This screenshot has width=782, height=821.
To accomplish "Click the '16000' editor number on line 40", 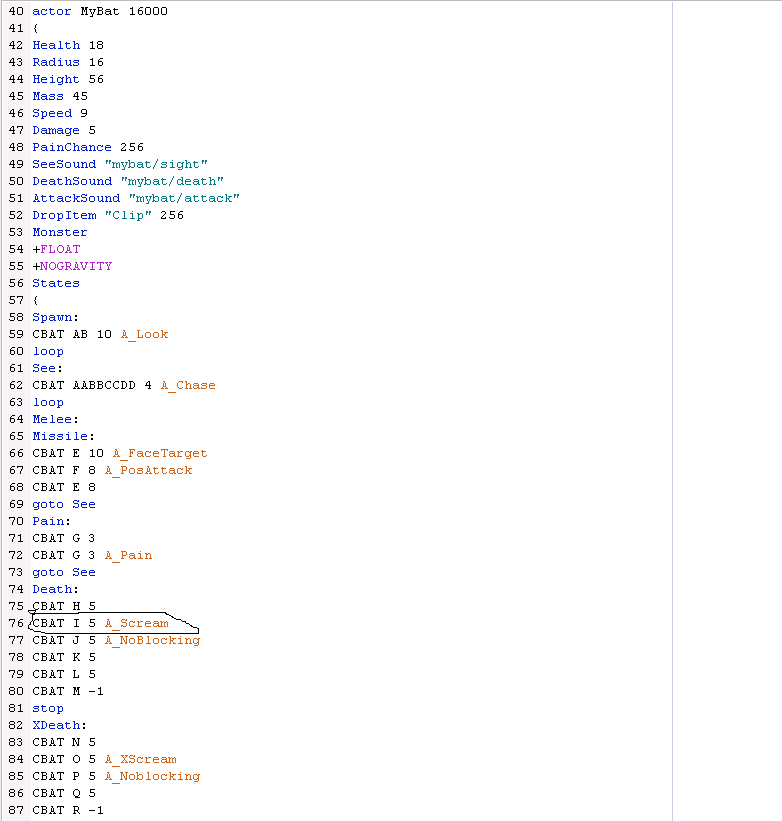I will click(x=148, y=11).
